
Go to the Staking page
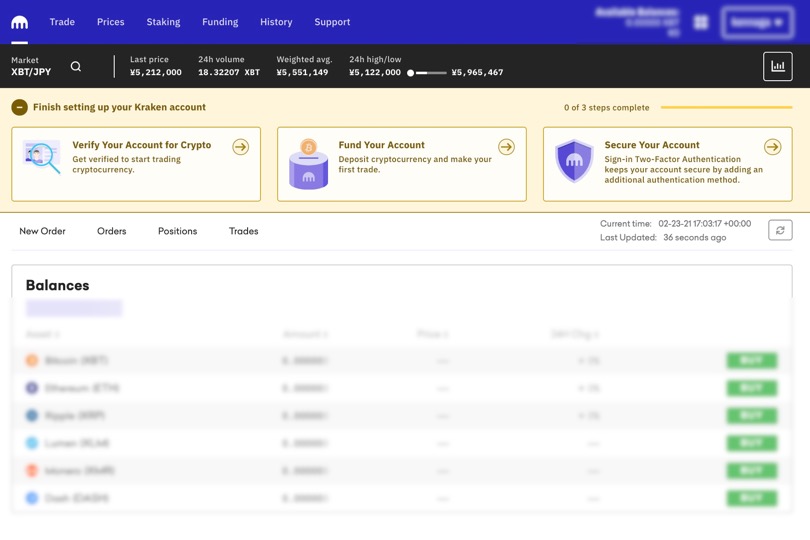[163, 22]
